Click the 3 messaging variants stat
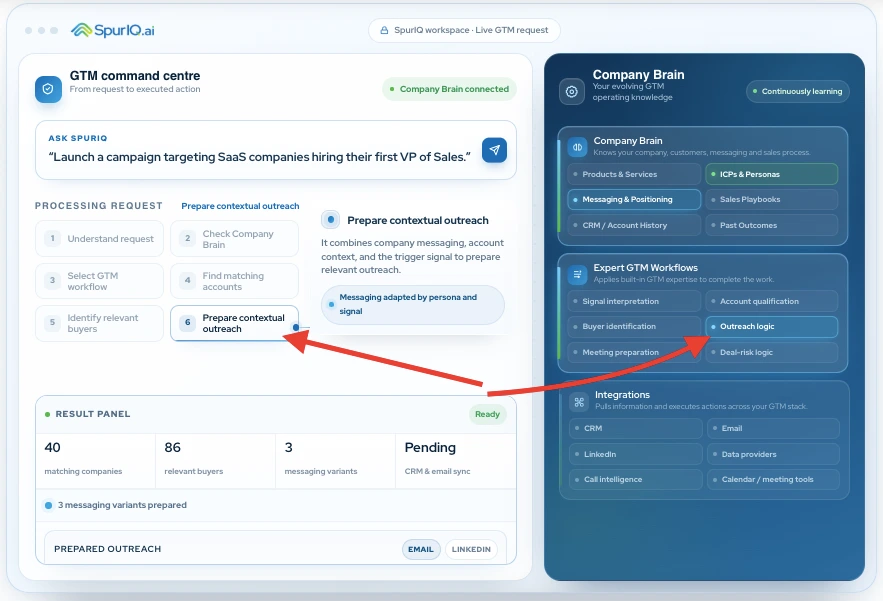The height and width of the screenshot is (601, 883). pyautogui.click(x=336, y=460)
